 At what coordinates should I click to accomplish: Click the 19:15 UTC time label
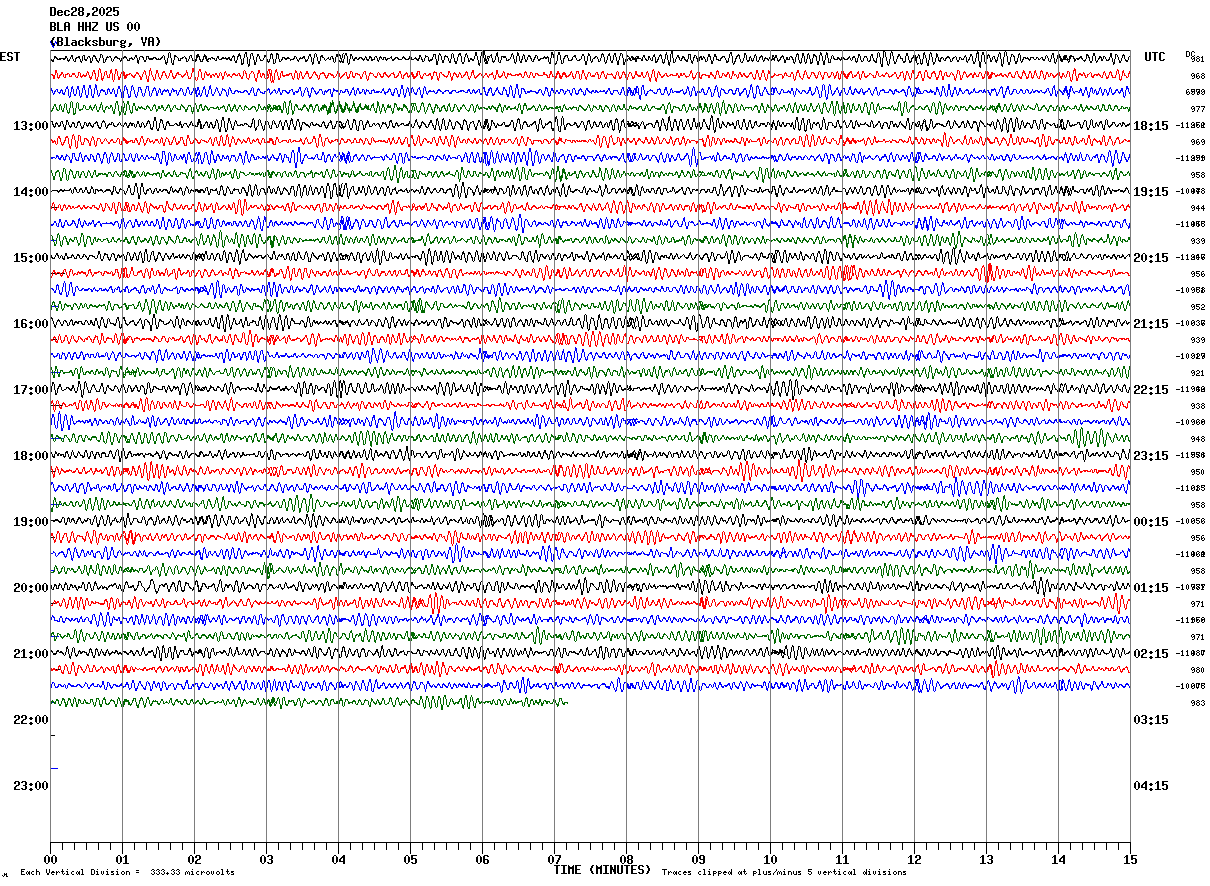[x=1151, y=192]
